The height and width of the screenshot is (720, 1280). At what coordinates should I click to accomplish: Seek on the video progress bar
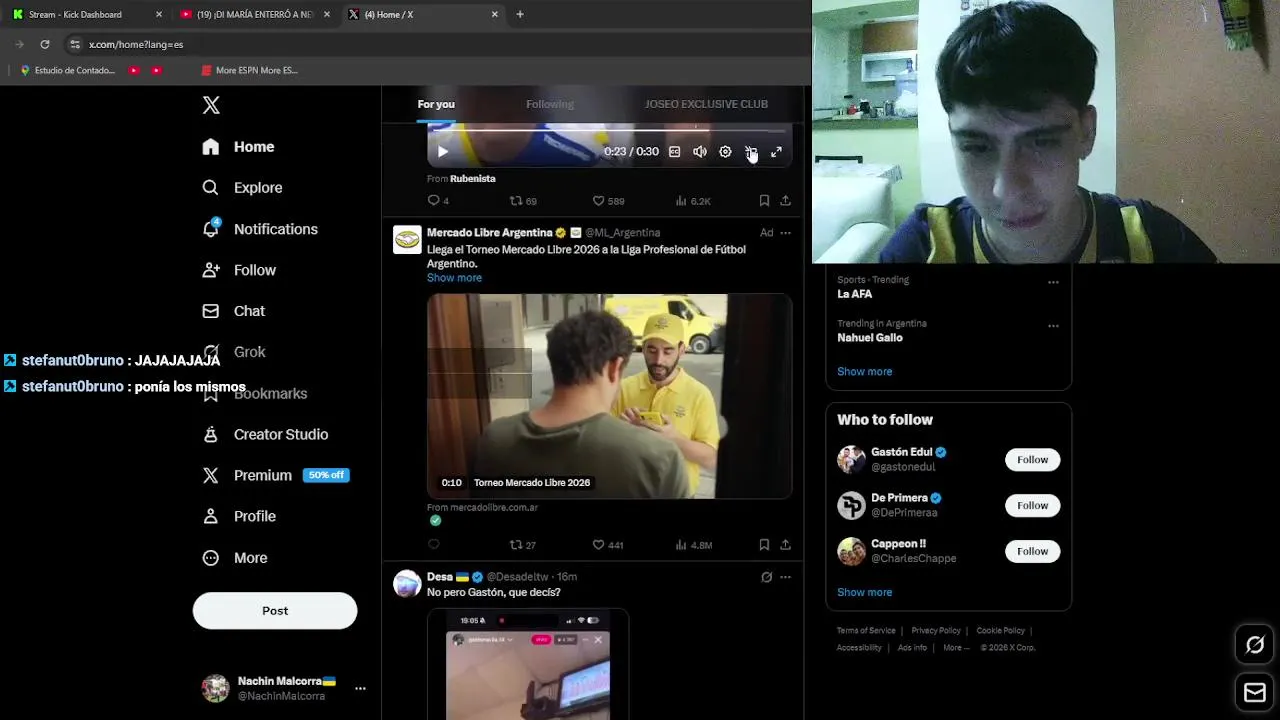point(610,130)
